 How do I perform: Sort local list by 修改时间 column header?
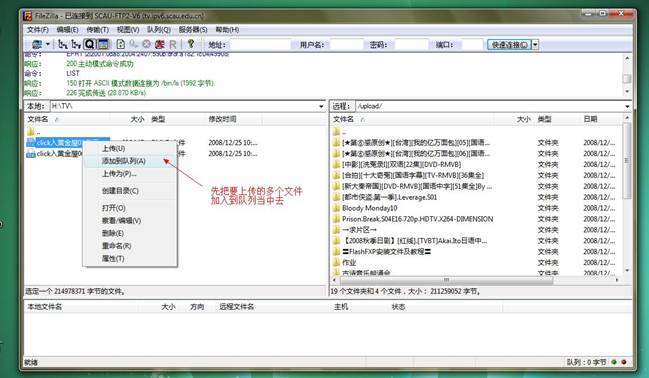(x=222, y=119)
